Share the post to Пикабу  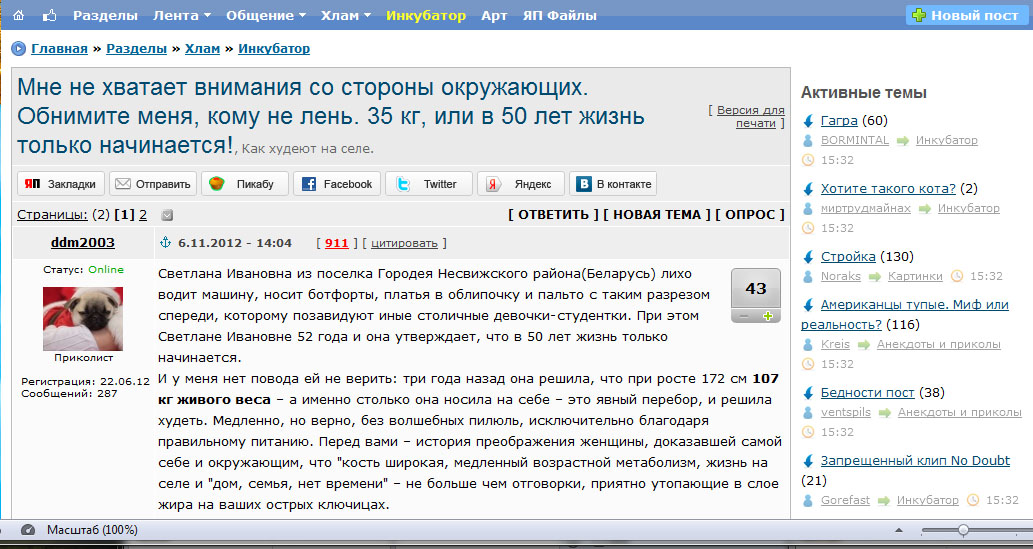click(x=244, y=184)
